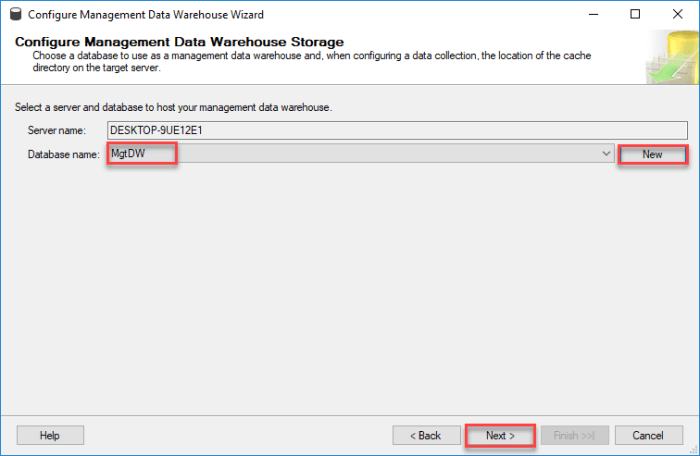Click the New database button

click(652, 154)
